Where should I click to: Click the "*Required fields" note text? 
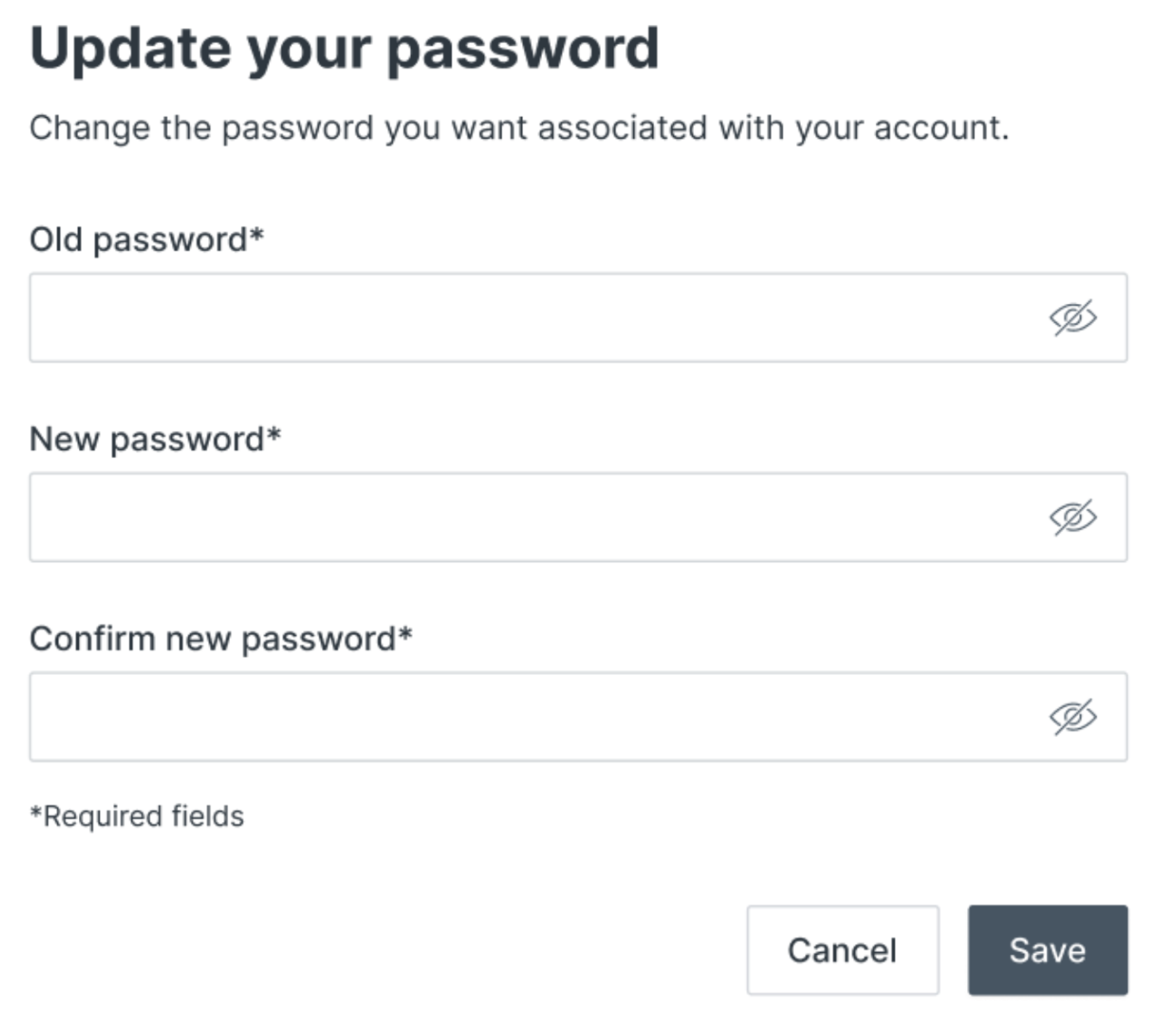137,817
